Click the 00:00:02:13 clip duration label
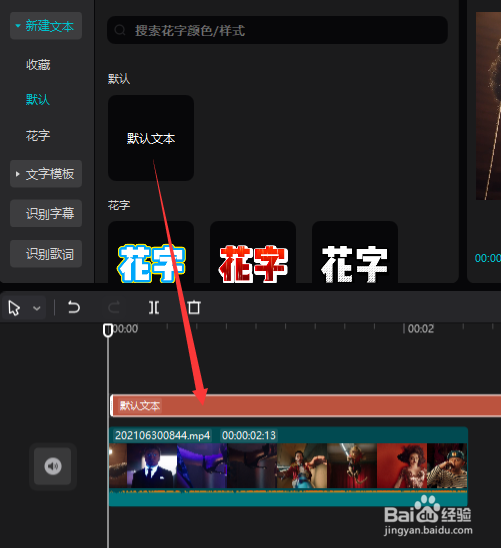Screen dimensions: 501x548 249,435
